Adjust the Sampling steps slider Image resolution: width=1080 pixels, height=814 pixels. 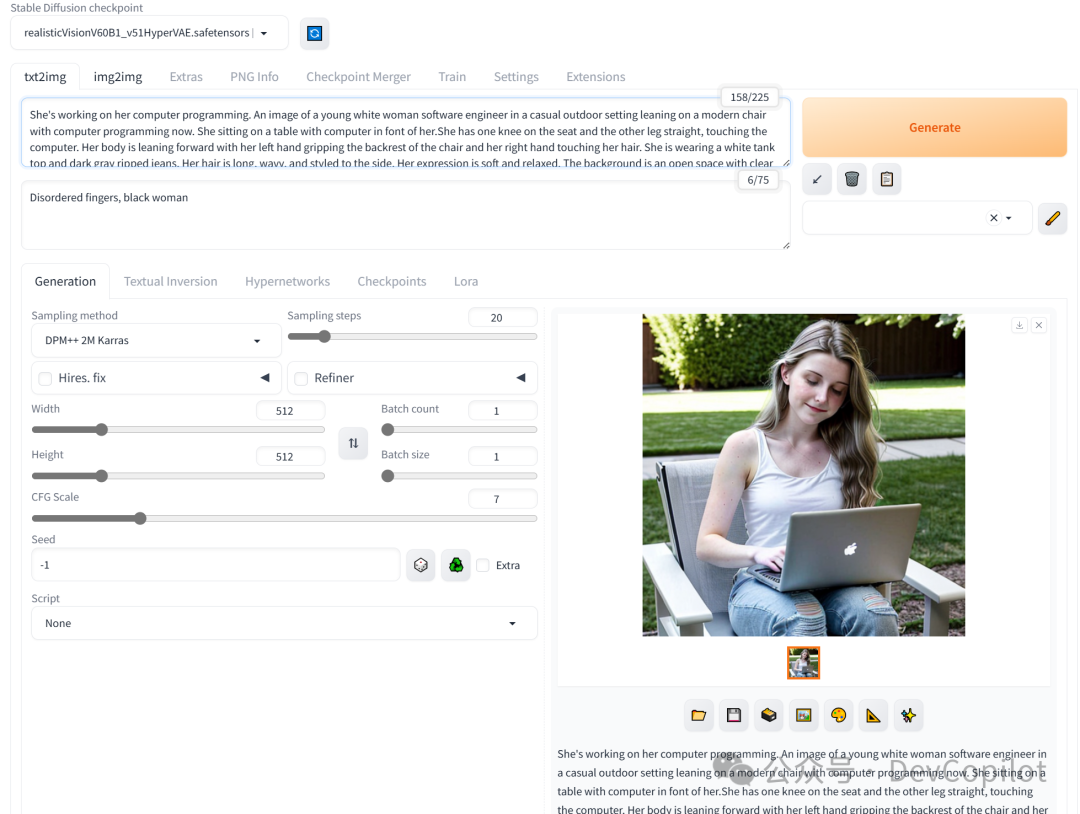point(412,337)
